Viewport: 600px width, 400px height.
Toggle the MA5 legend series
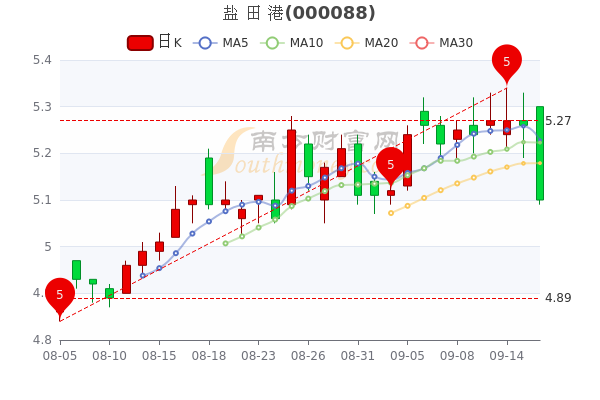(221, 43)
